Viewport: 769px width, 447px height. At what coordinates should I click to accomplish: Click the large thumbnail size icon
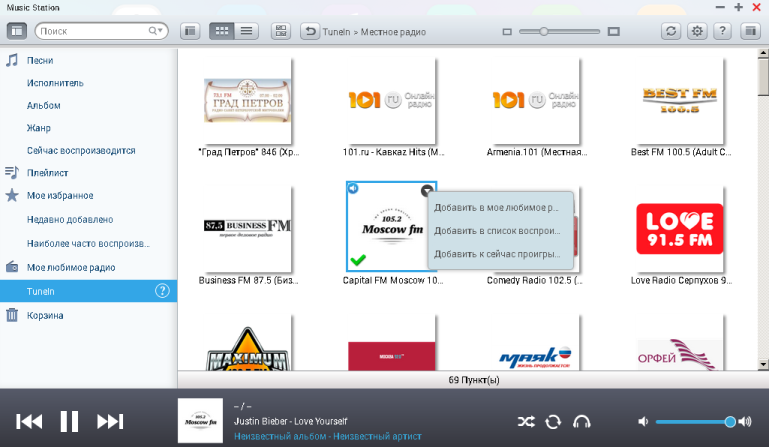point(614,31)
